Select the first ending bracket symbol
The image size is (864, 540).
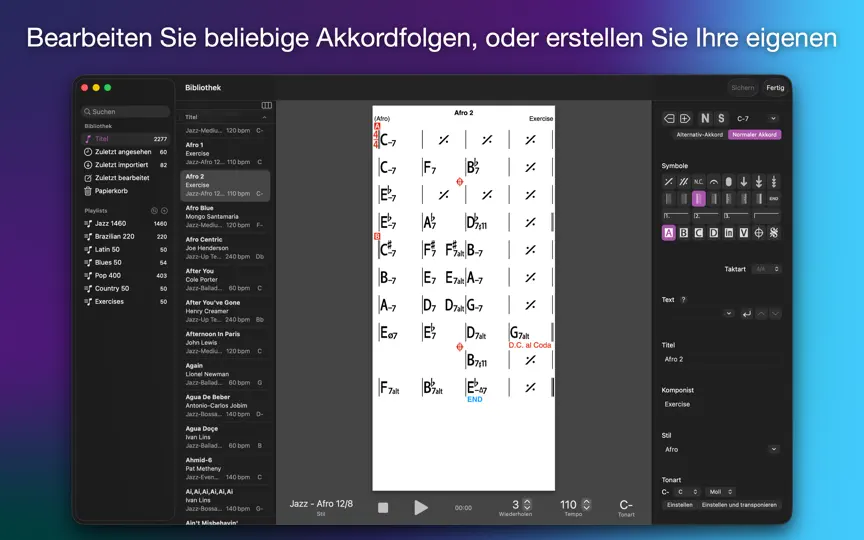(676, 216)
